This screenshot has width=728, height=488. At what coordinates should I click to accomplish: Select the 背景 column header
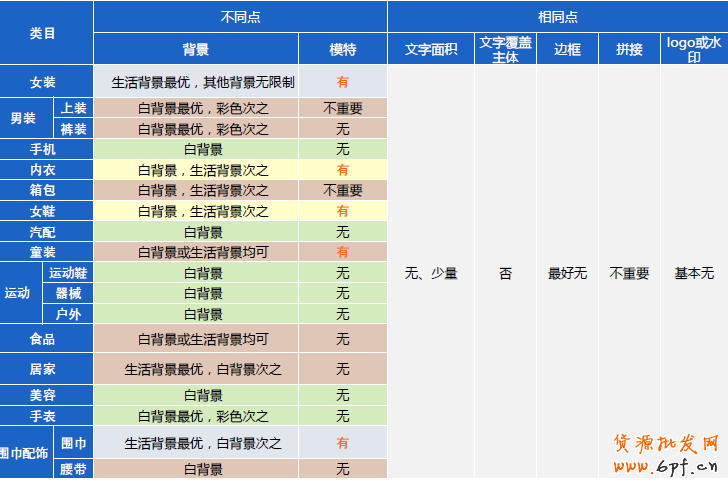(196, 49)
